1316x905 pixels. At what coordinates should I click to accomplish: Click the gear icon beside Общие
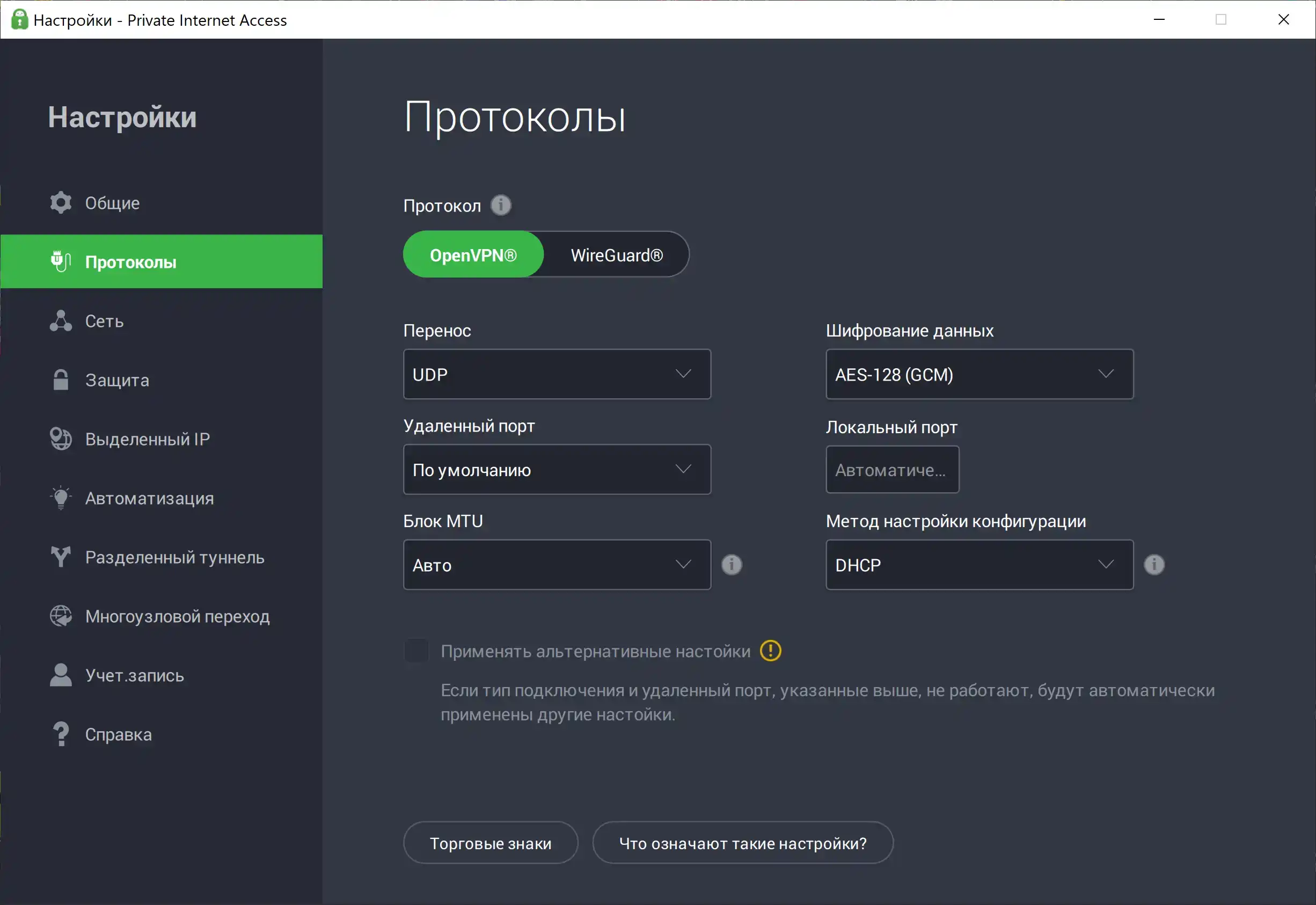(x=61, y=203)
